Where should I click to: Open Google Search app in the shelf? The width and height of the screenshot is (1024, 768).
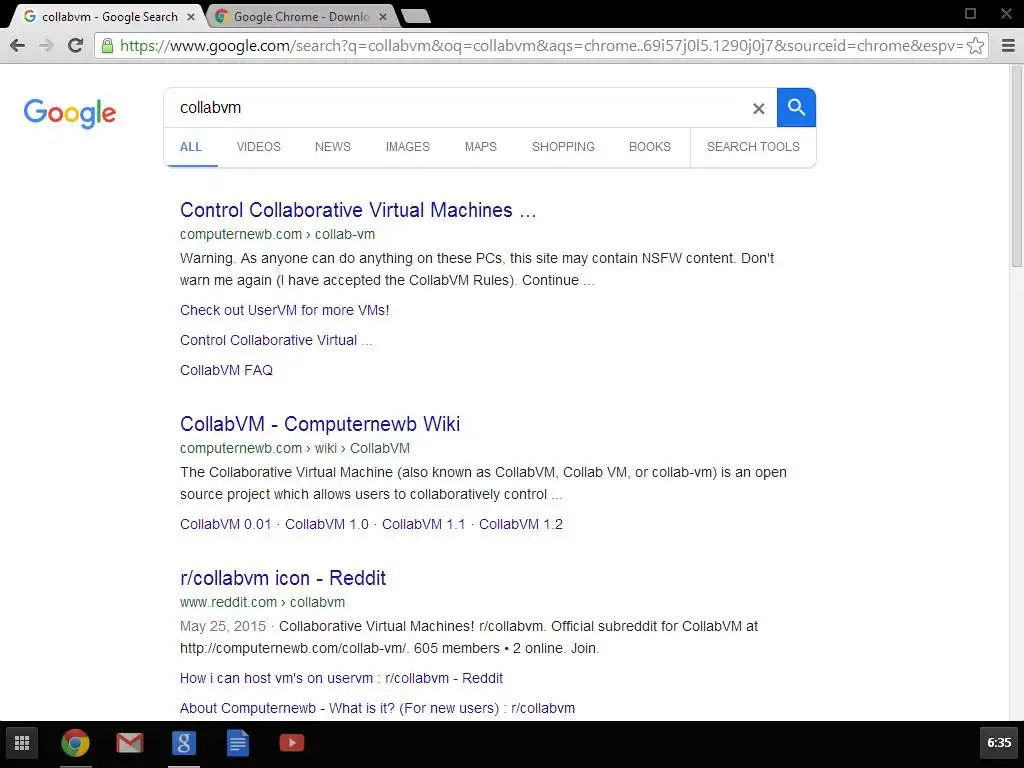(184, 743)
